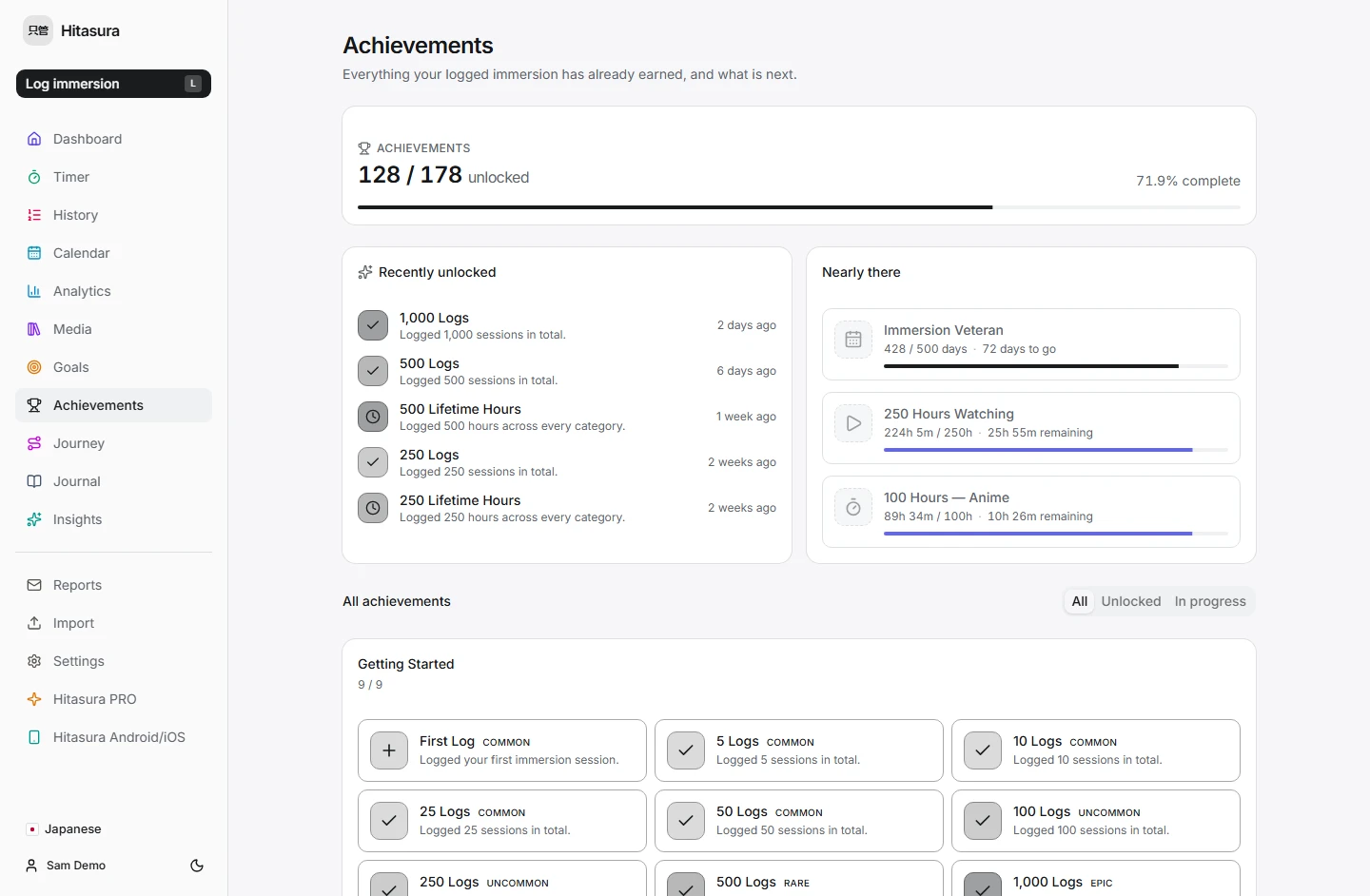Click the recently unlocked 500 Lifetime Hours row
1370x896 pixels.
[x=567, y=417]
